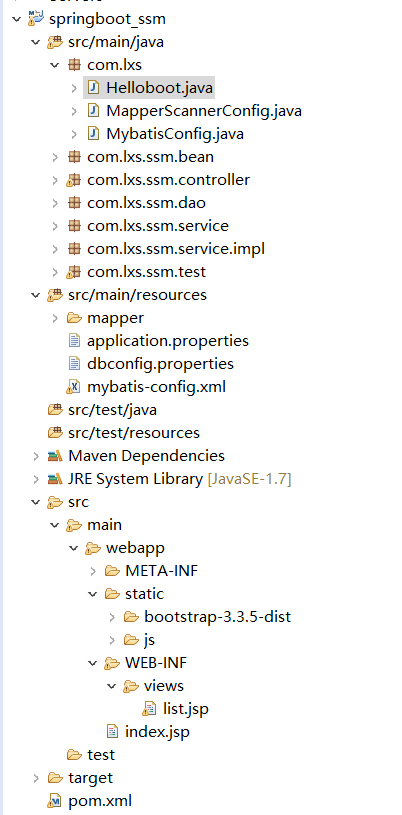Image resolution: width=402 pixels, height=815 pixels.
Task: Click the com.lxs.ssm.bean package icon
Action: coord(74,157)
